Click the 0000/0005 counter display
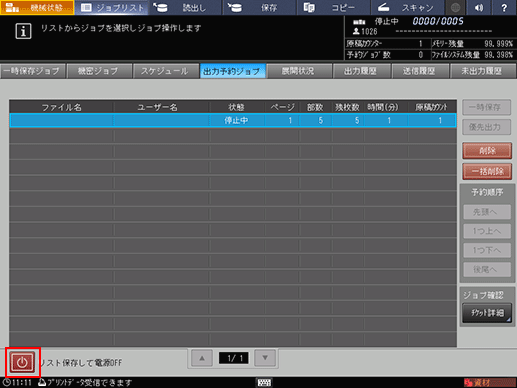 click(x=438, y=21)
